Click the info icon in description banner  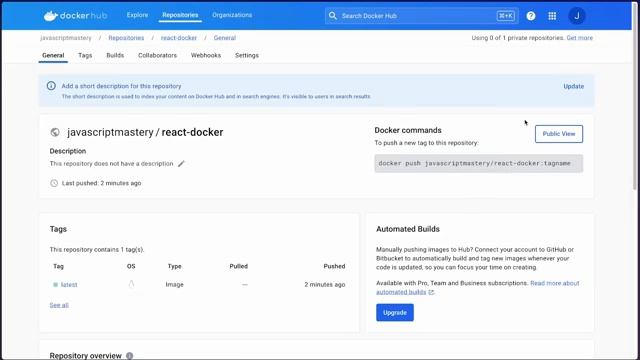click(x=51, y=86)
